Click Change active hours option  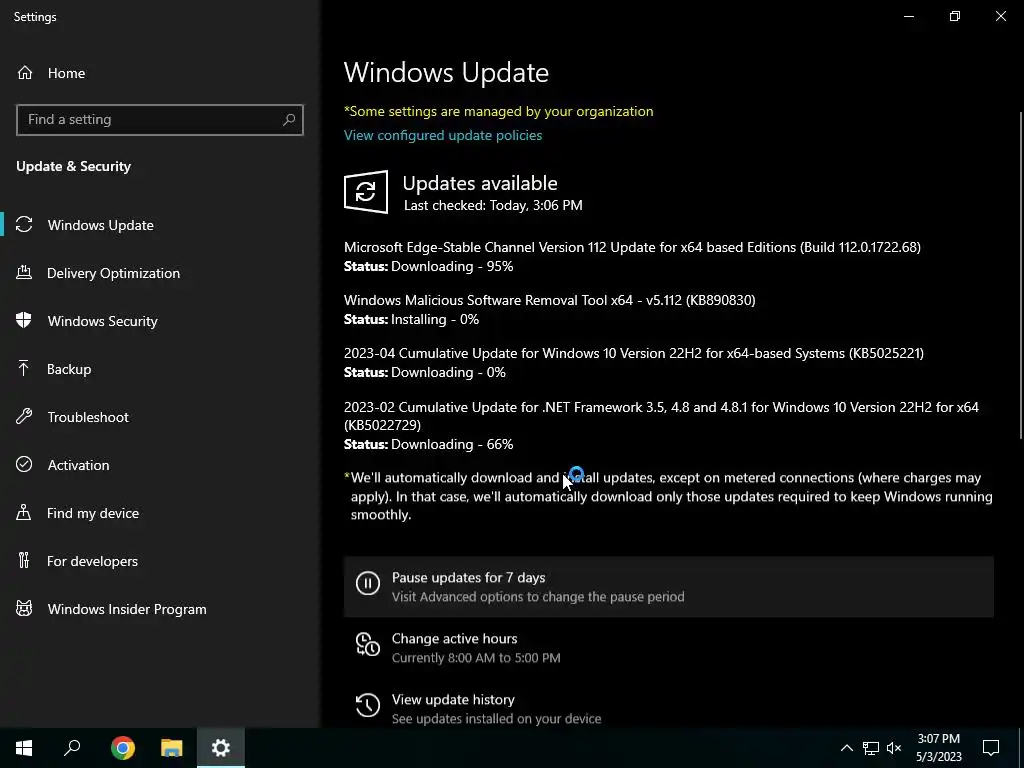669,647
